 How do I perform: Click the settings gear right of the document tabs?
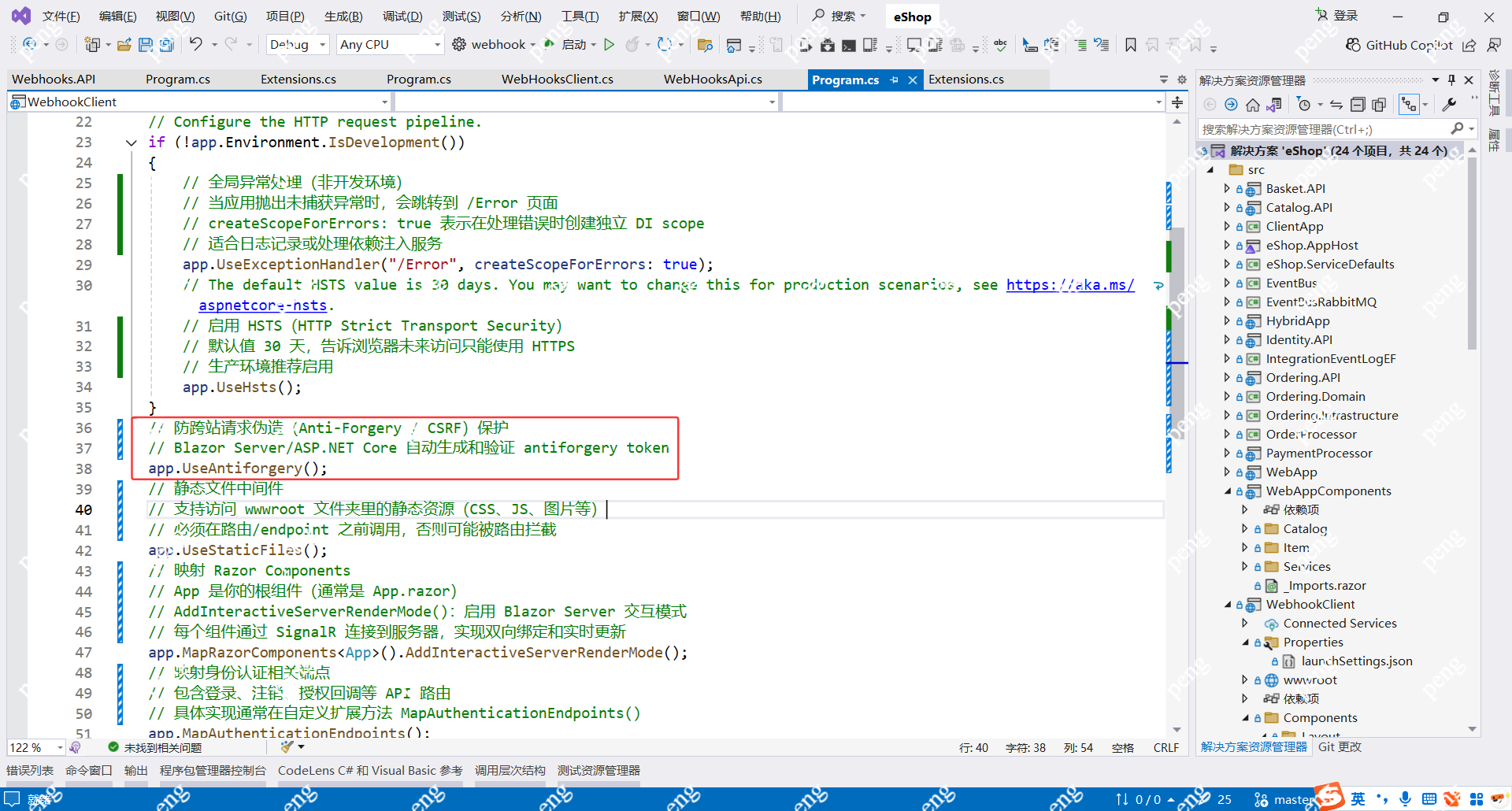1182,80
